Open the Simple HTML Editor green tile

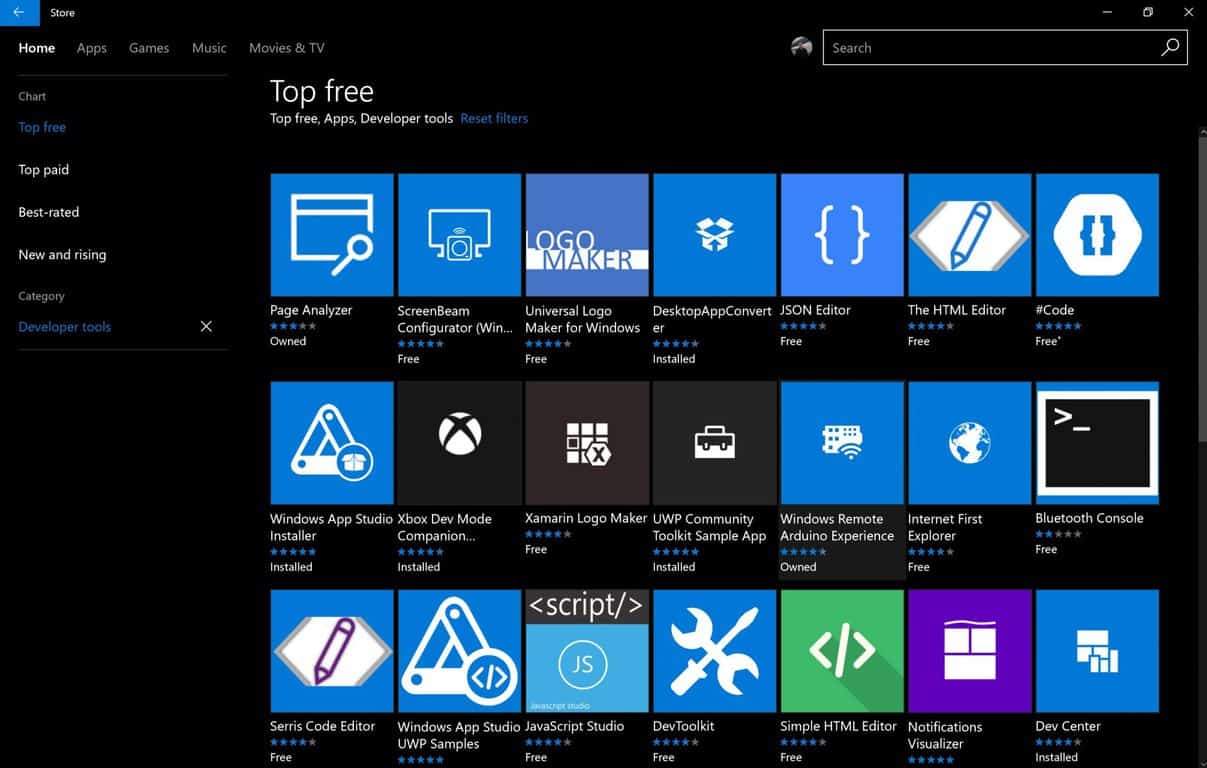tap(842, 650)
